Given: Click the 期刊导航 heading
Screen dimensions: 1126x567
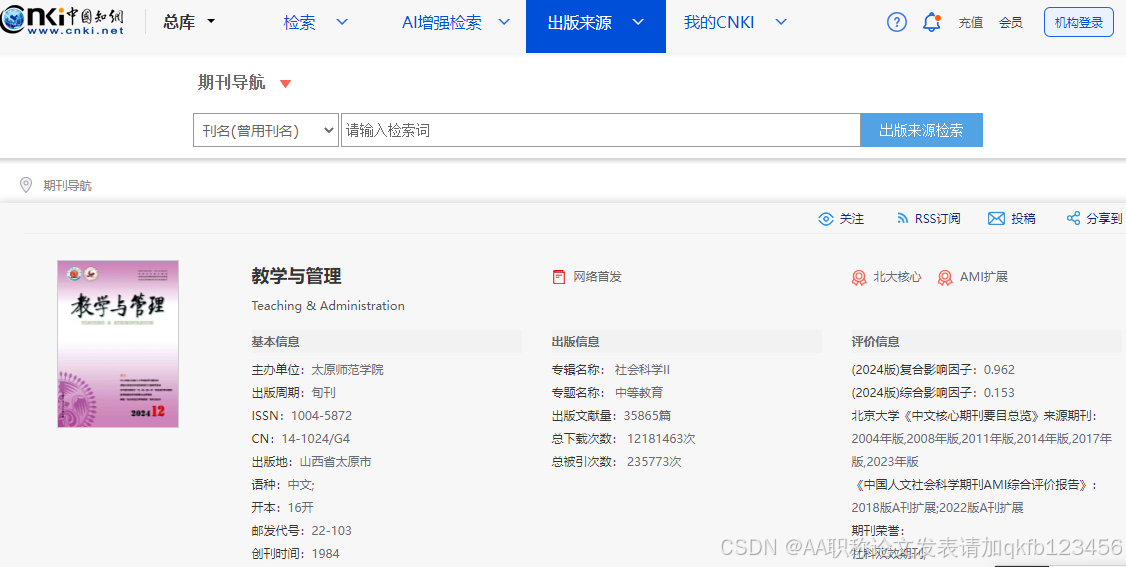Looking at the screenshot, I should 231,83.
